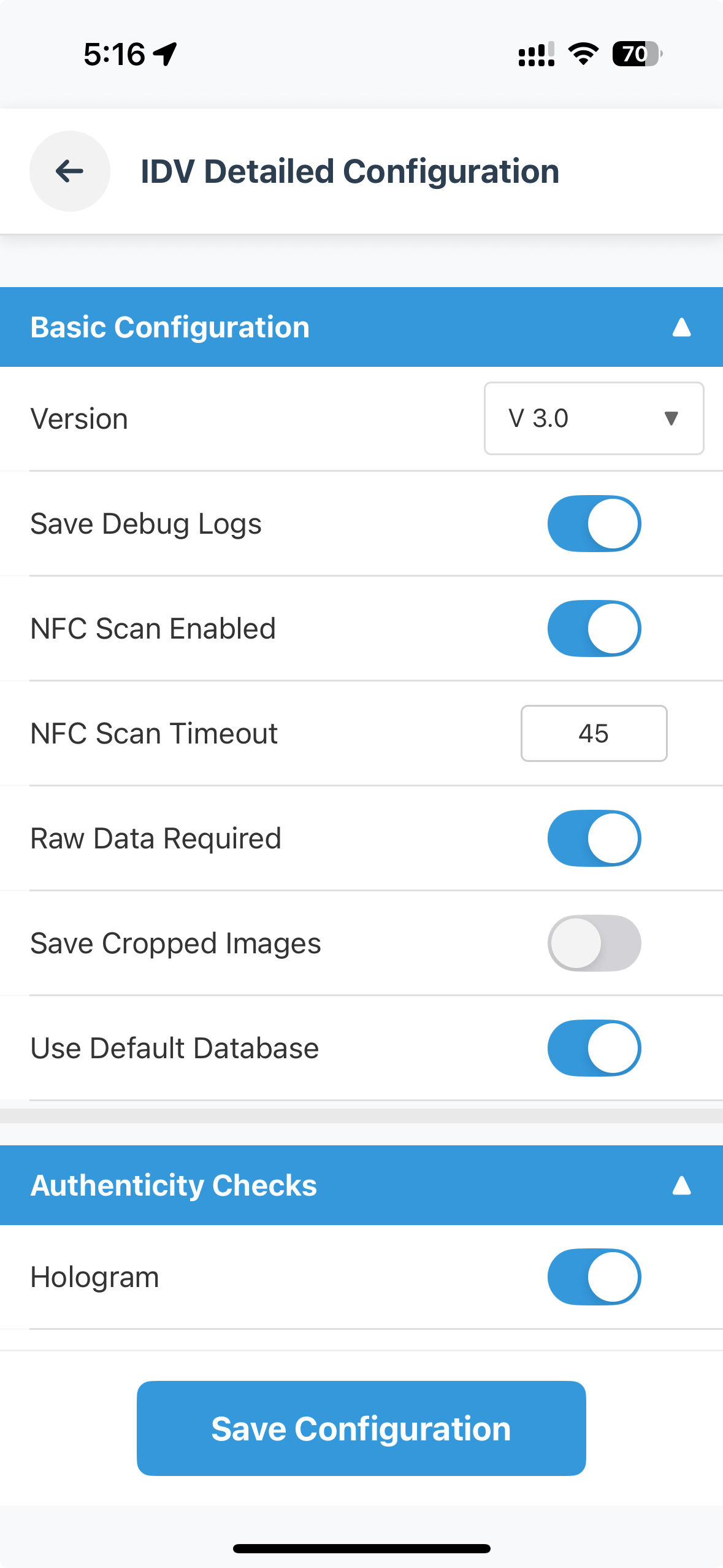
Task: Click the NFC Scan Timeout value field
Action: click(x=593, y=734)
